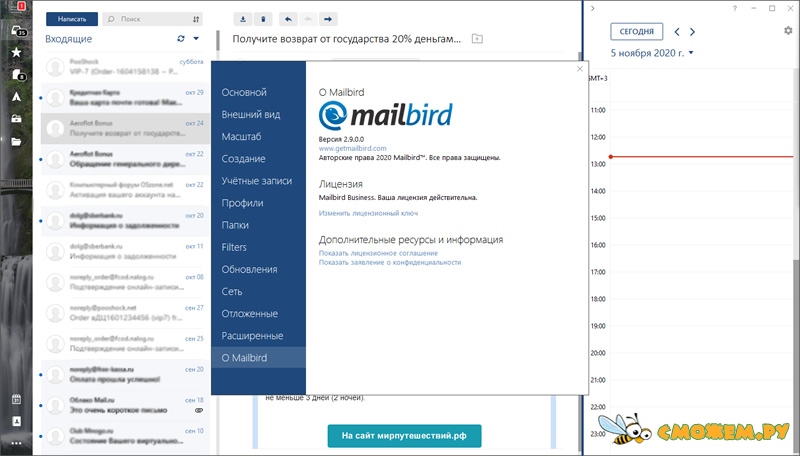Open the email dated окт 29

[125, 97]
